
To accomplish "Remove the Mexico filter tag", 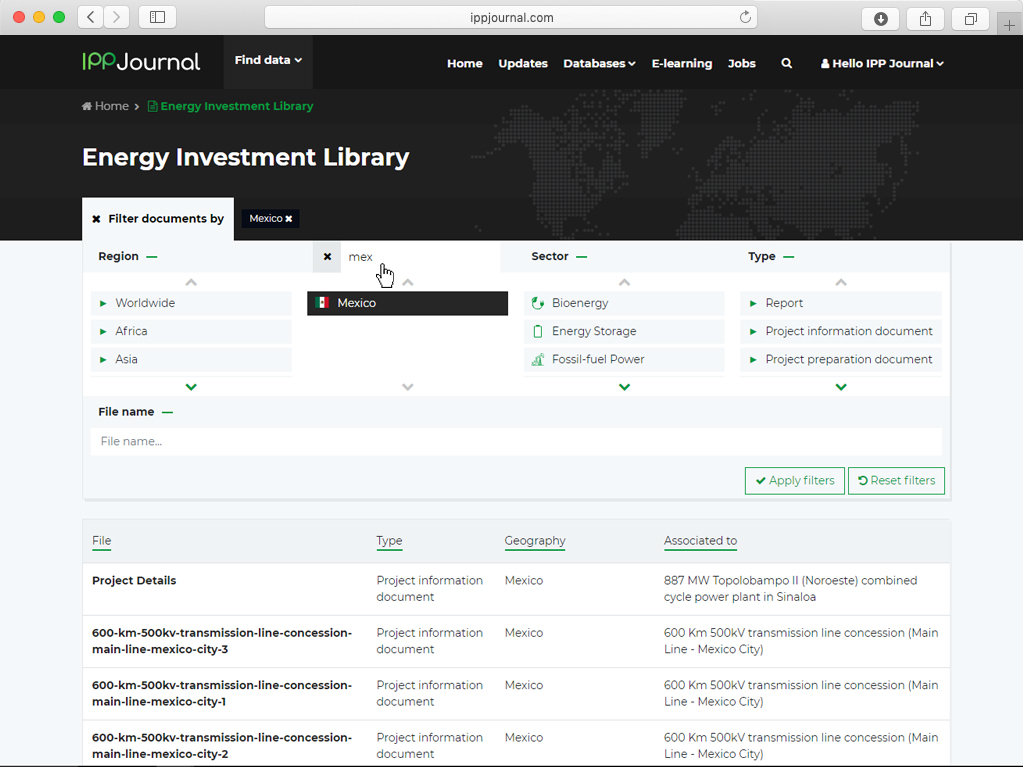I will [289, 219].
